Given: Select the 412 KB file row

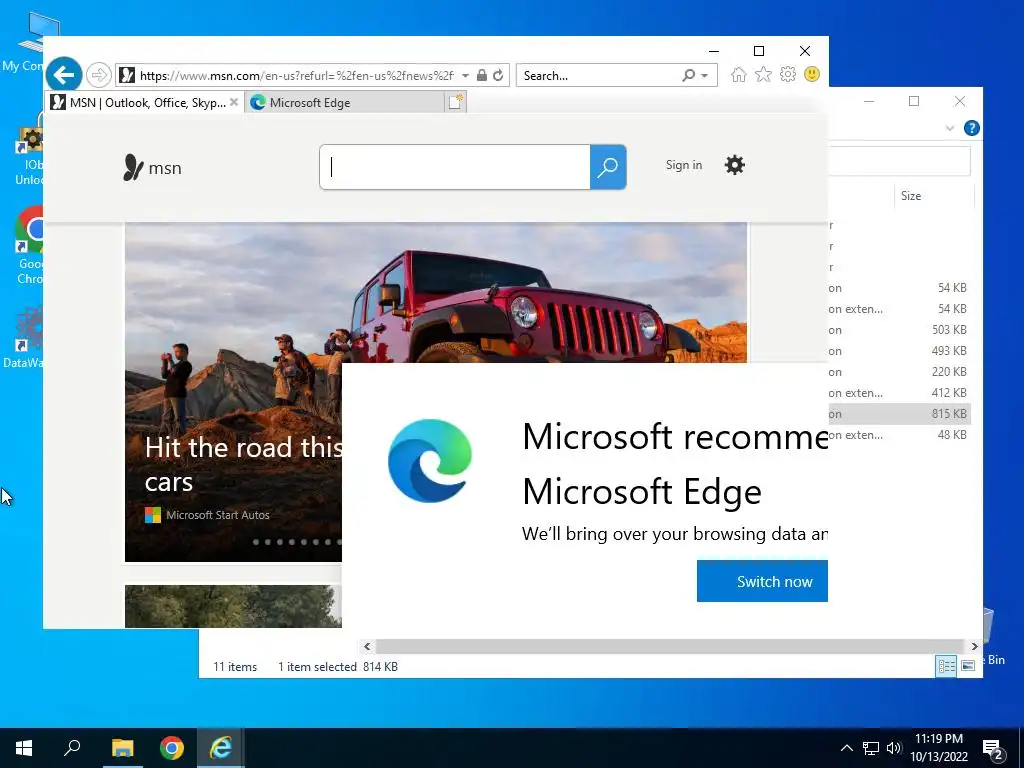Looking at the screenshot, I should coord(899,393).
